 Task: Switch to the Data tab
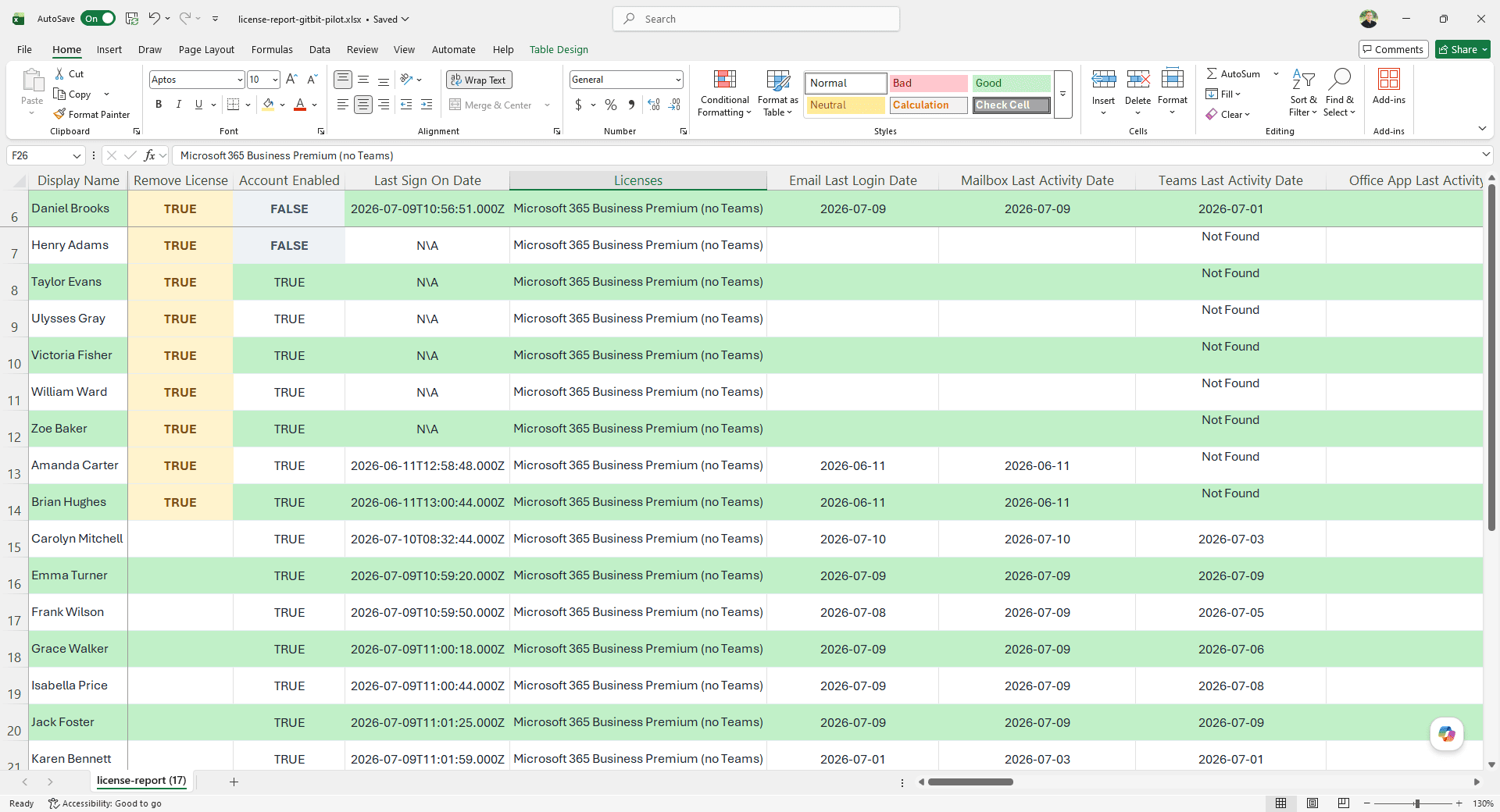(319, 49)
